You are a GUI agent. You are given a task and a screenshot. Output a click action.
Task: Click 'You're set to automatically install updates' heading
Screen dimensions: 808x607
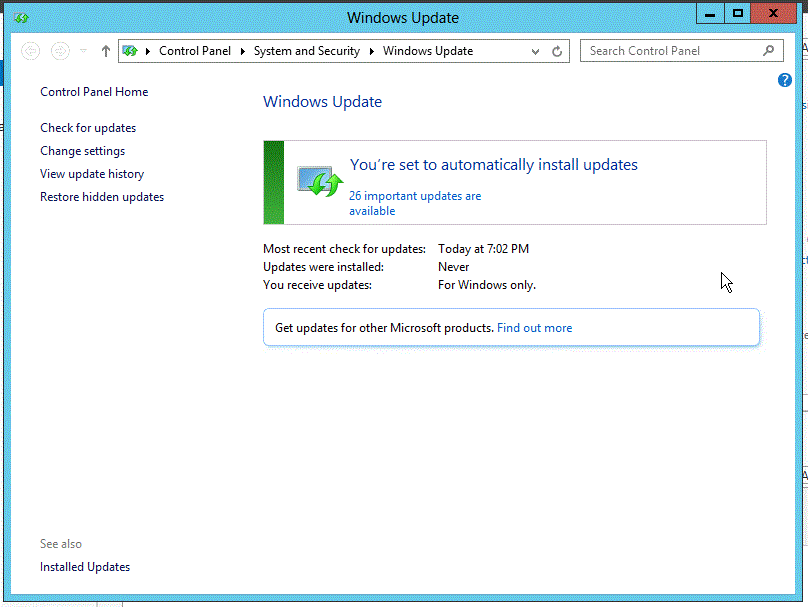(494, 164)
